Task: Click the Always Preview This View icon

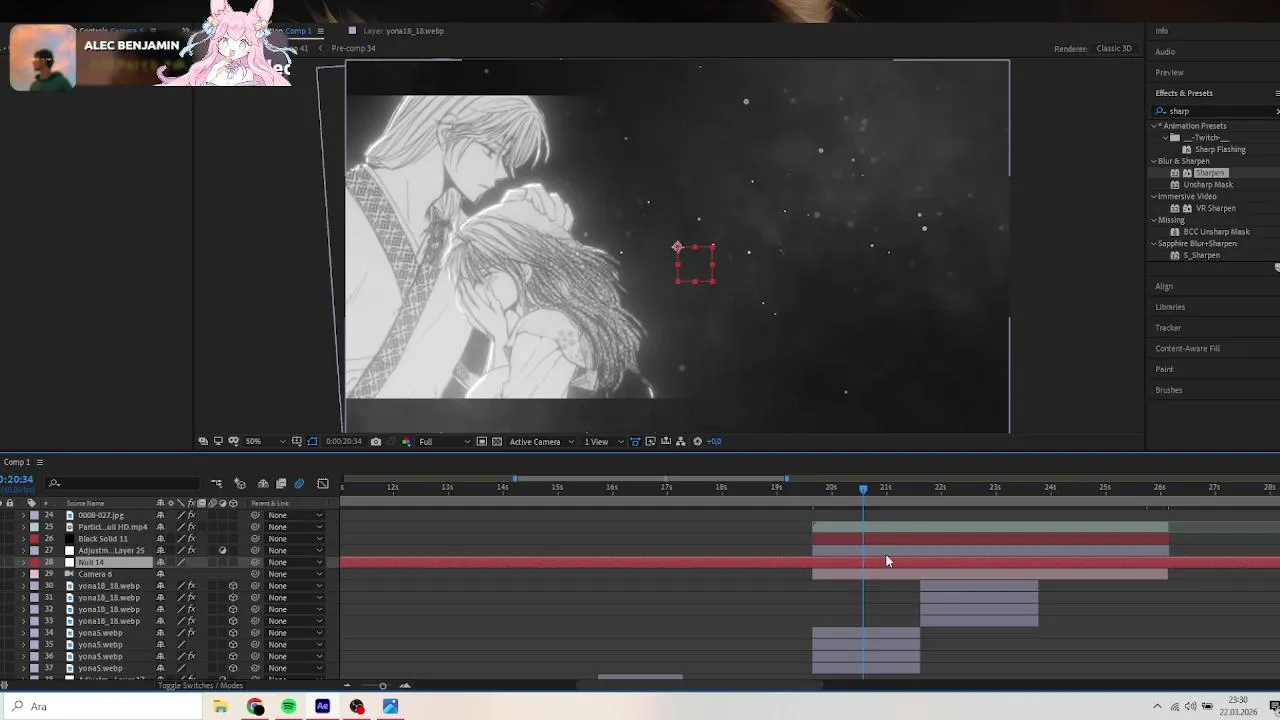Action: (203, 441)
